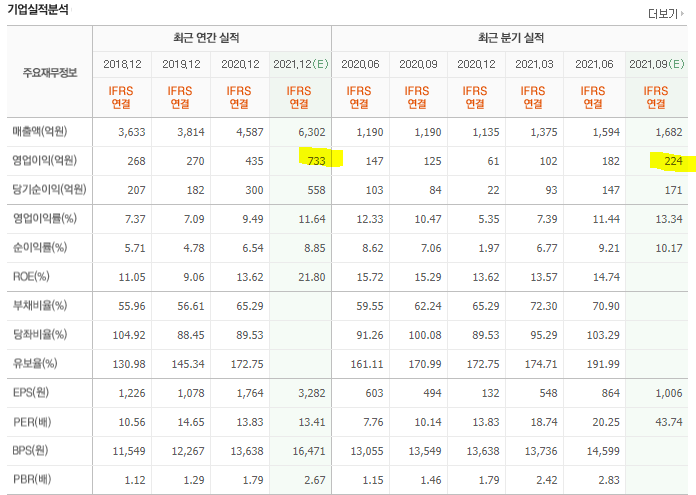Click the 당기순이익(억원) row label
The image size is (696, 495).
pos(49,190)
